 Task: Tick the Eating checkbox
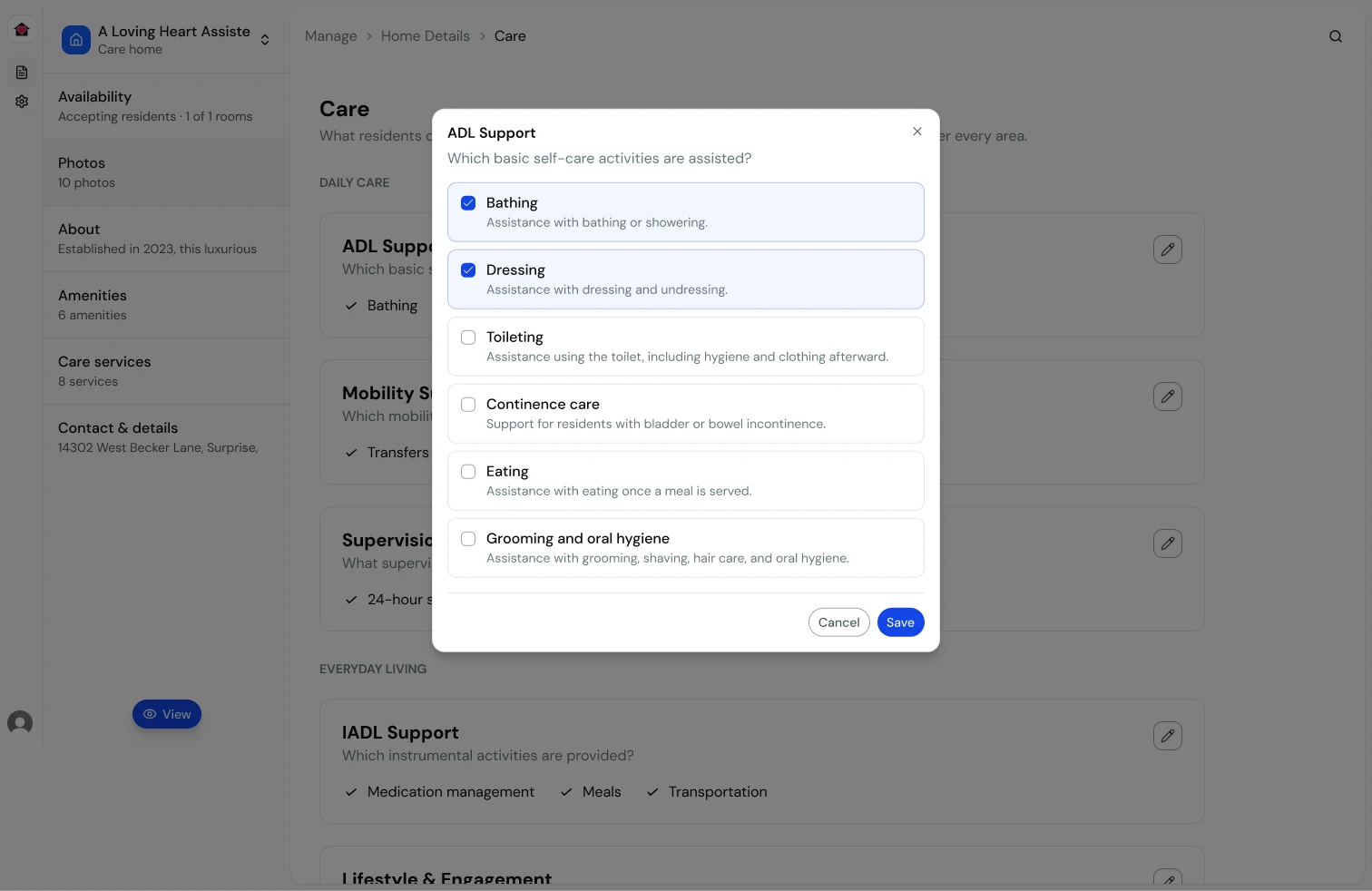(468, 472)
